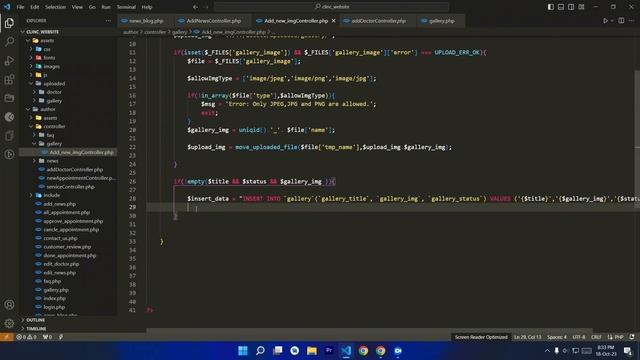640x360 pixels.
Task: Collapse the uploaded folder
Action: pyautogui.click(x=54, y=83)
